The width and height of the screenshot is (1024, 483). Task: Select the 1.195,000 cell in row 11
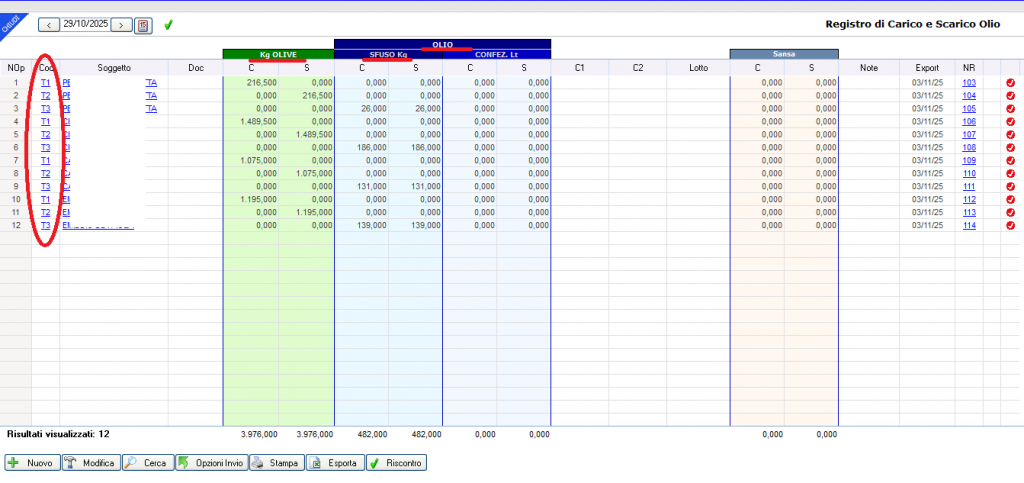[x=307, y=213]
